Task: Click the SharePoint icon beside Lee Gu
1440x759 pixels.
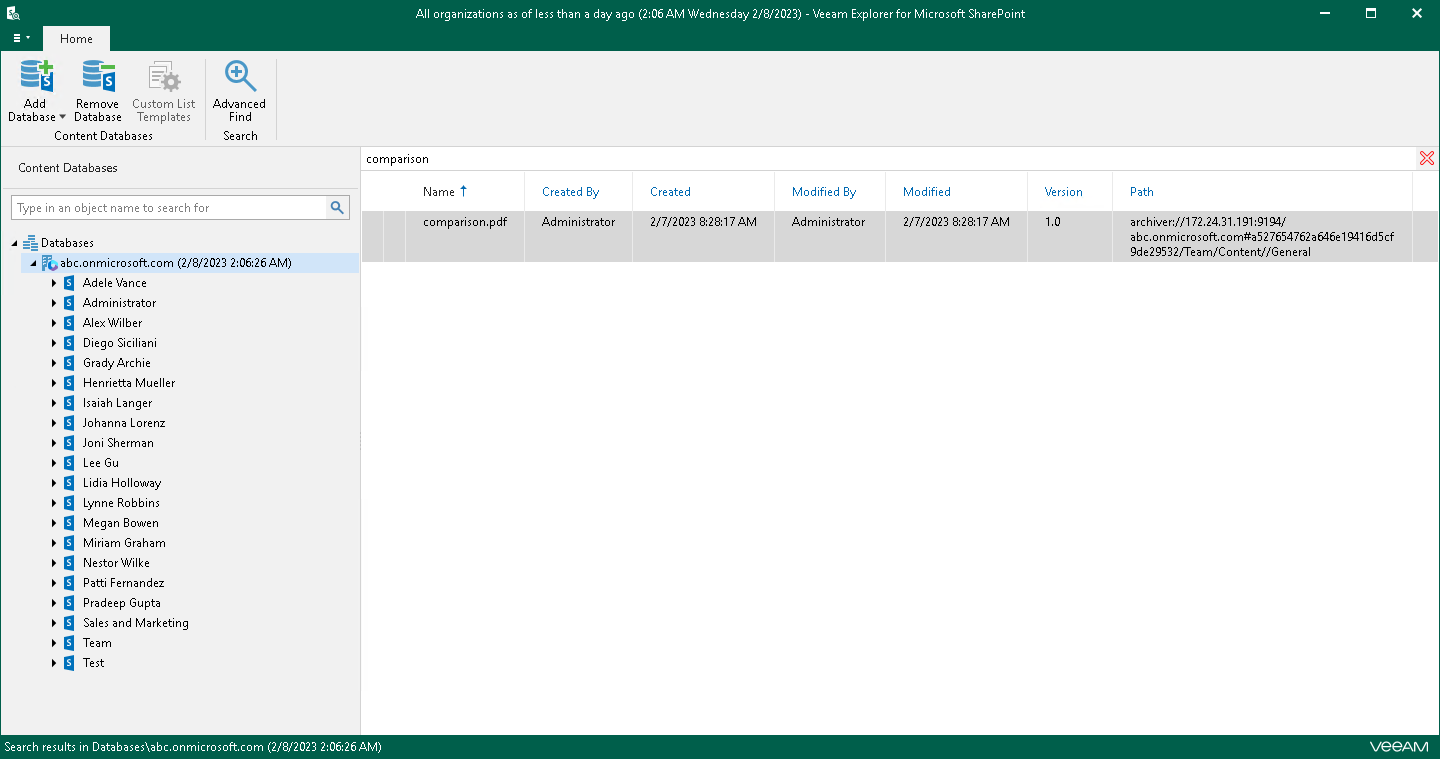Action: coord(69,463)
